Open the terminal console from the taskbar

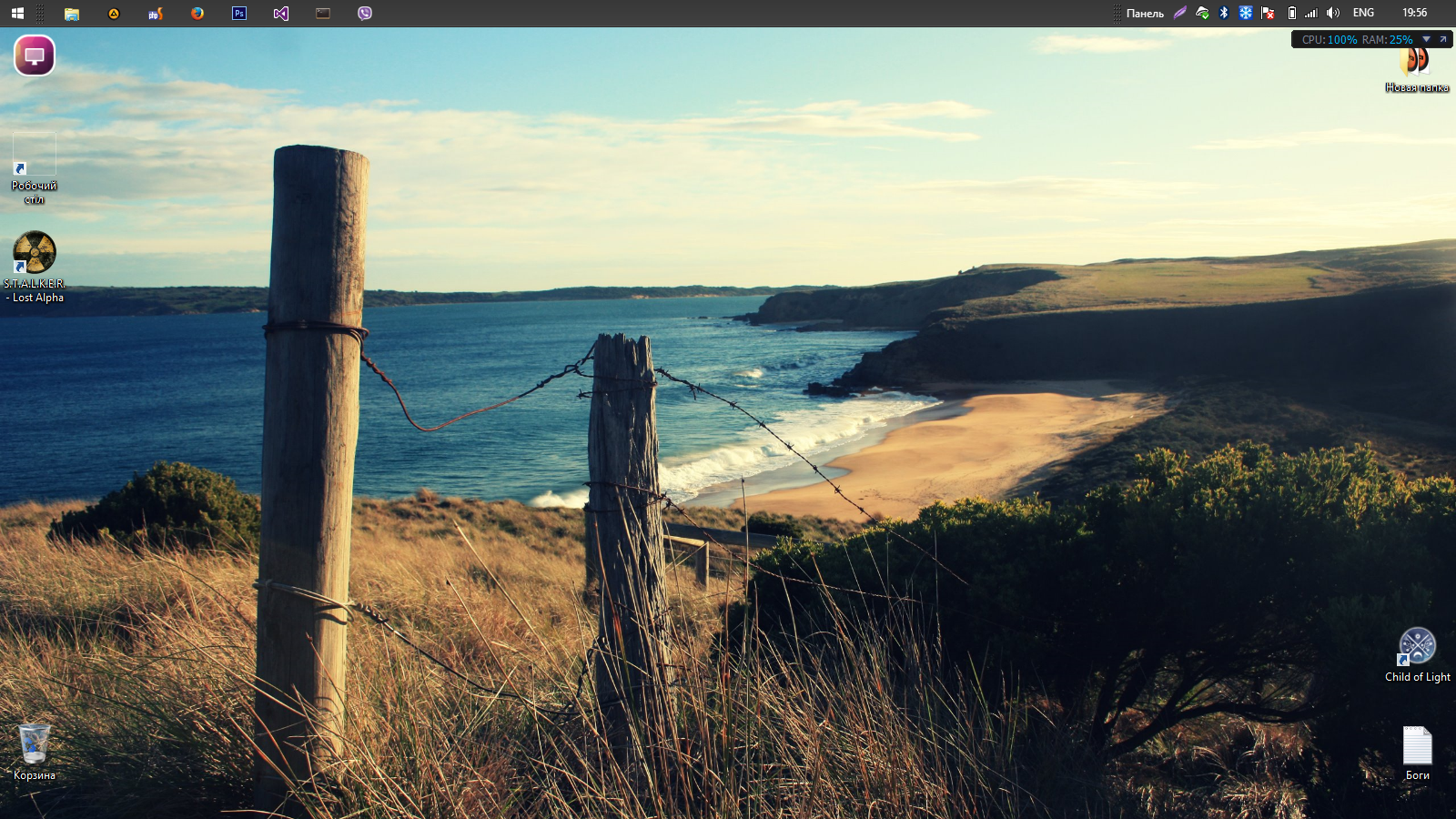point(323,13)
